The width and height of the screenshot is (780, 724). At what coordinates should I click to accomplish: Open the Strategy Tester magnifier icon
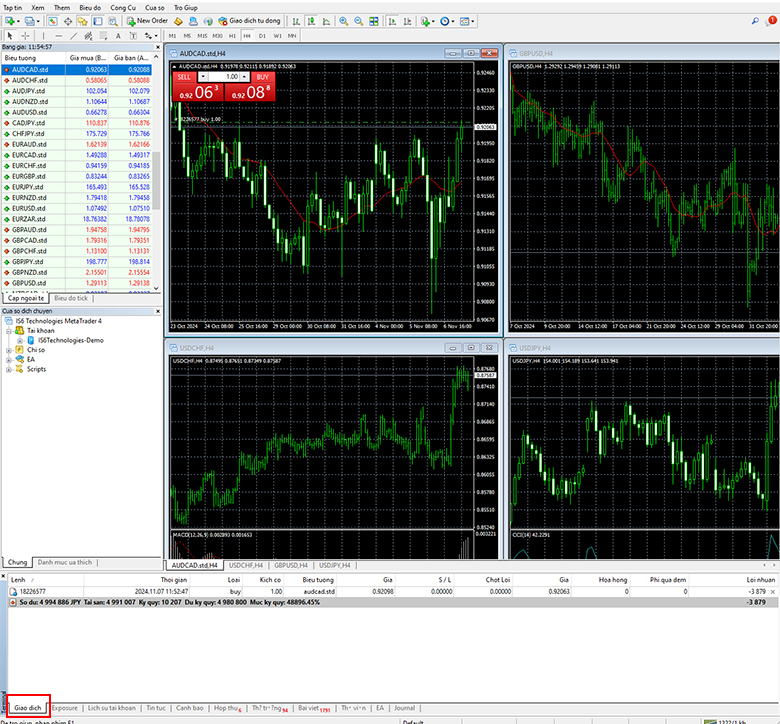coord(113,21)
